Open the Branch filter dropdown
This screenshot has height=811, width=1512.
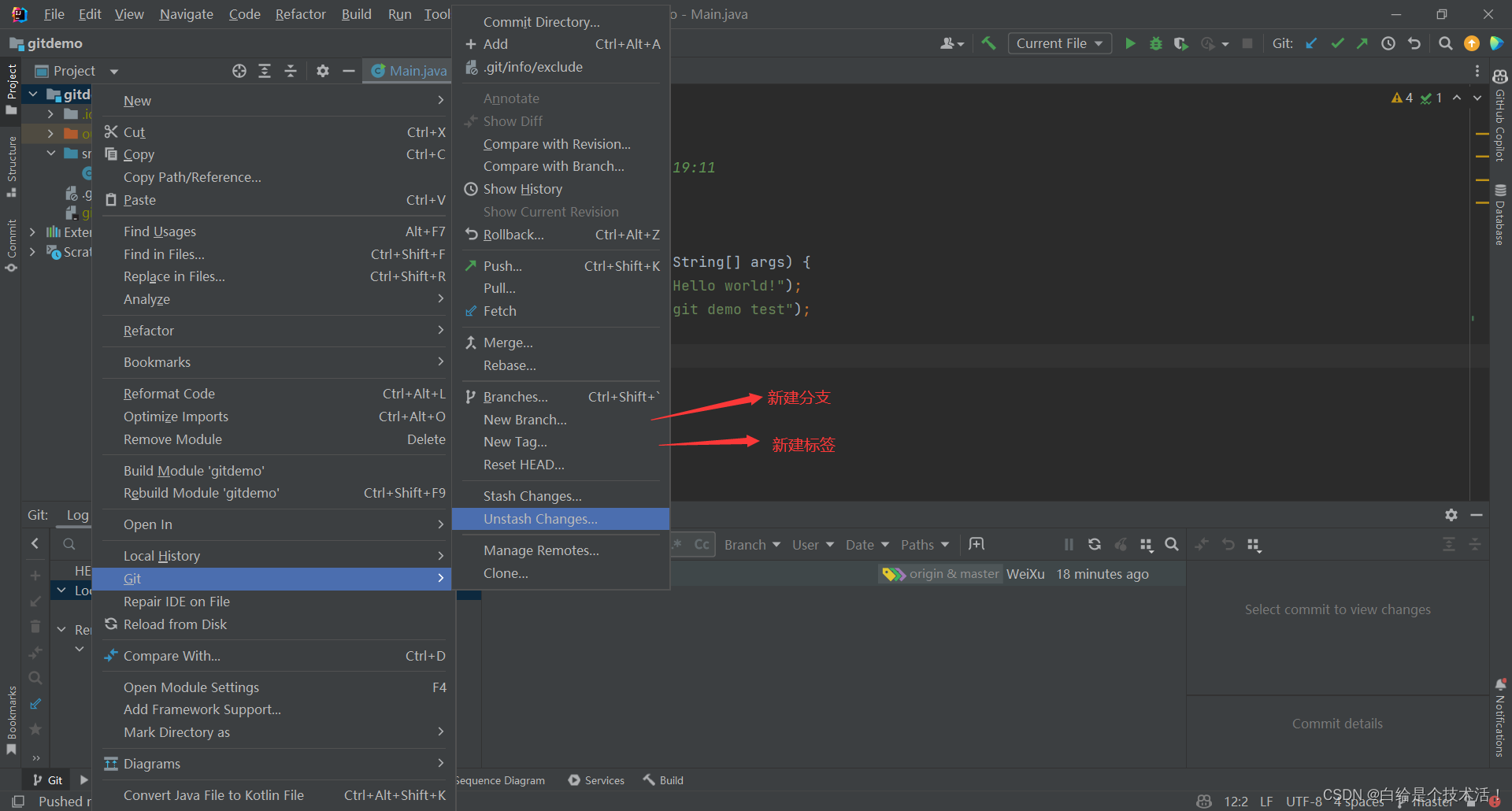coord(752,544)
